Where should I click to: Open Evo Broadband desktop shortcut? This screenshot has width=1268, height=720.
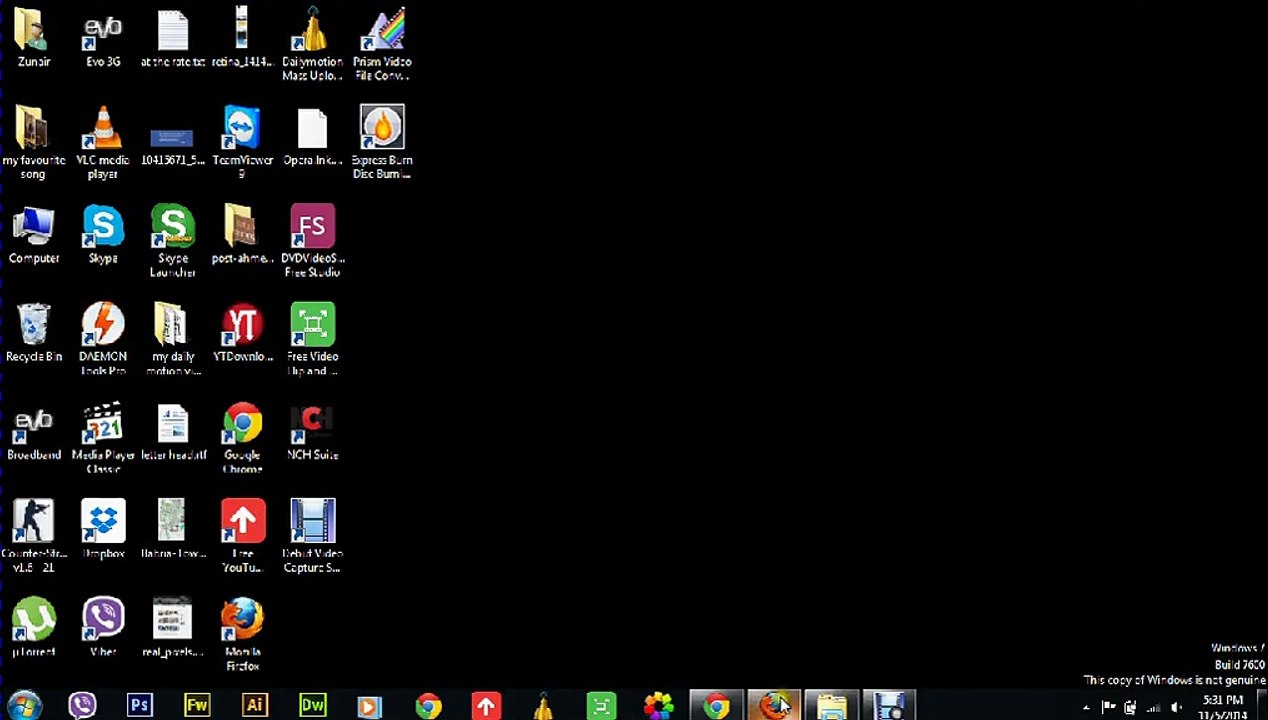(x=33, y=432)
